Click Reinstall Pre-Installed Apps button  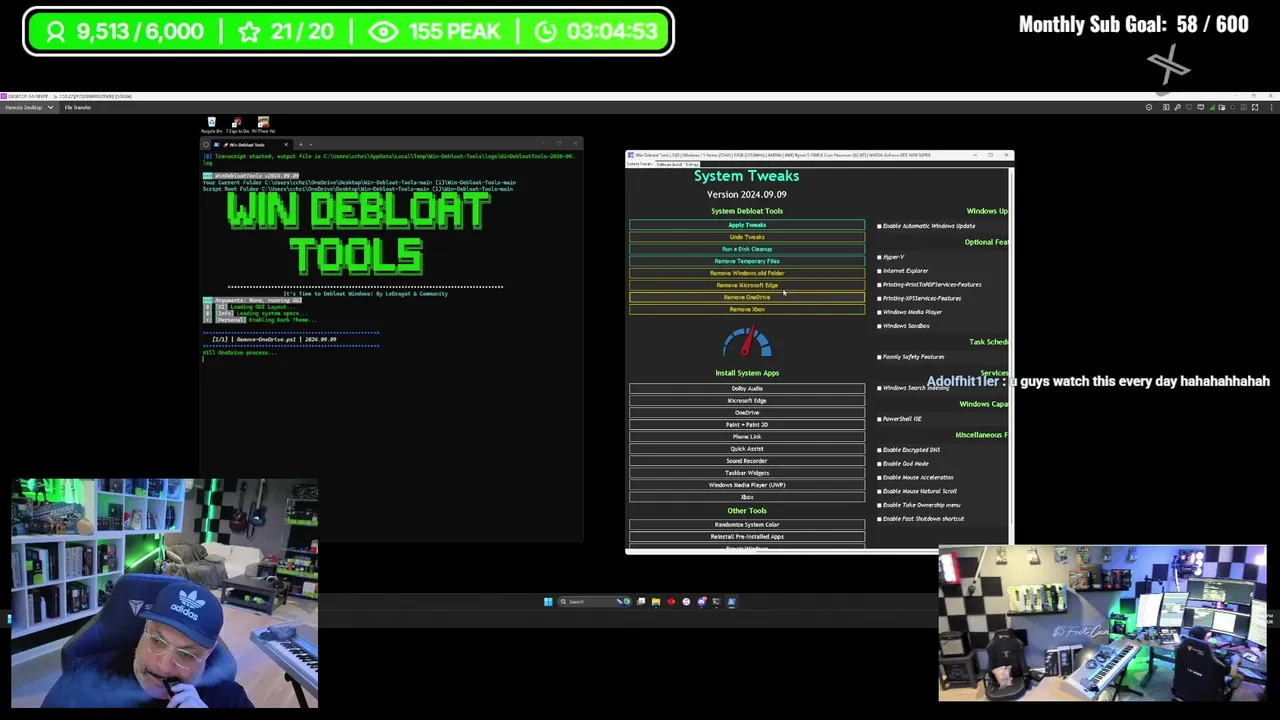tap(747, 536)
